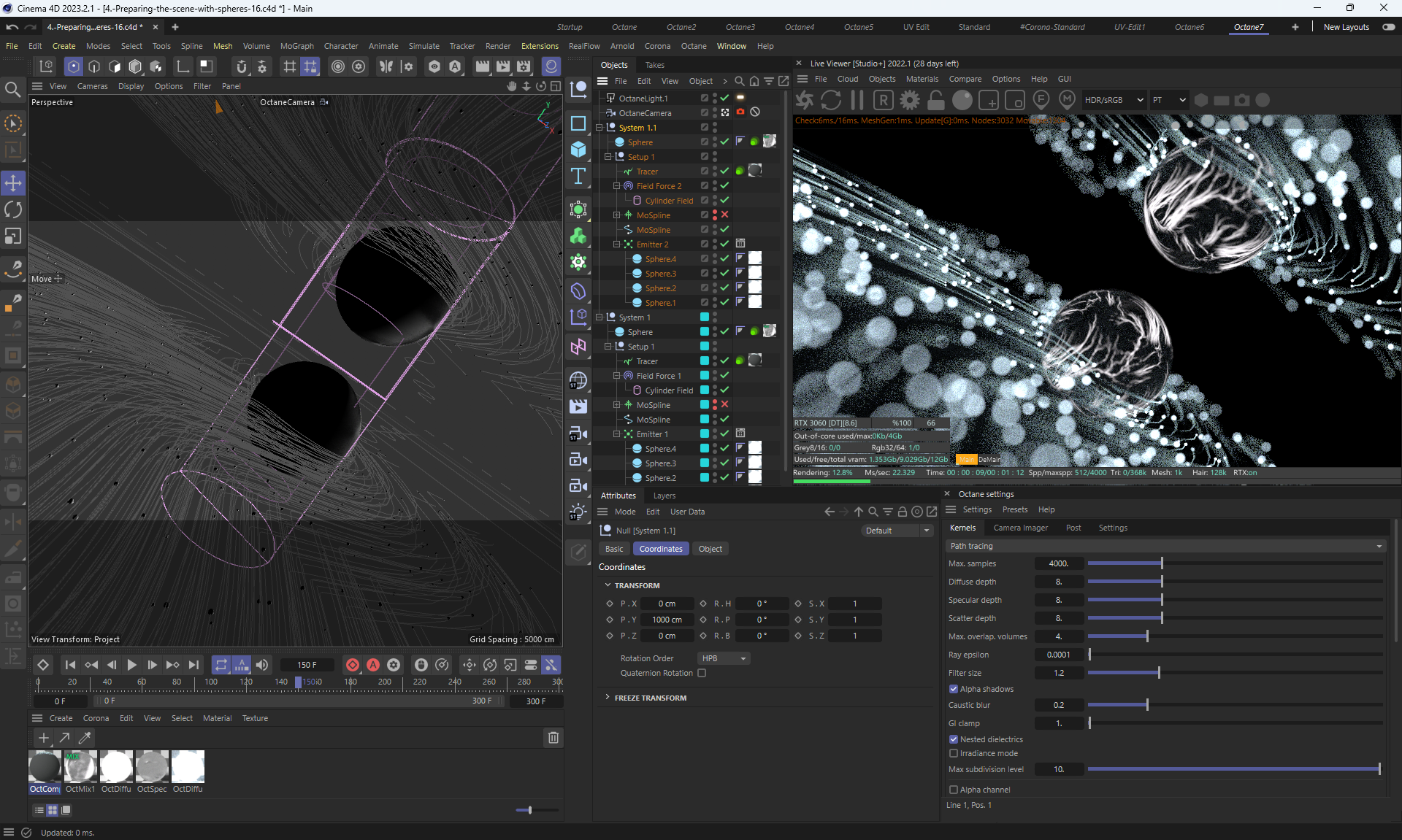Enable the Alpha channel checkbox
Screen dimensions: 1402x840
(954, 790)
